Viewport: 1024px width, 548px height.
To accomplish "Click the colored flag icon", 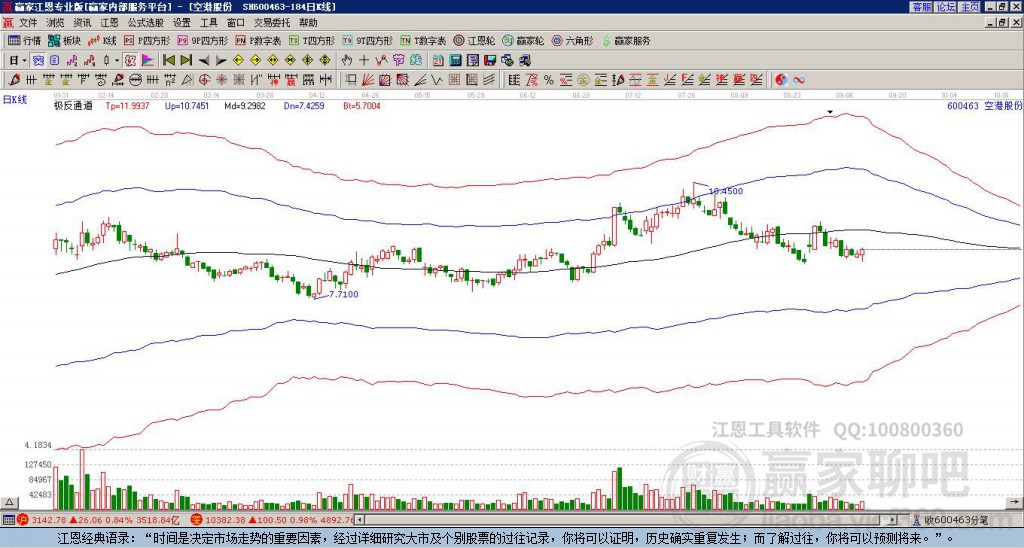I will (148, 60).
